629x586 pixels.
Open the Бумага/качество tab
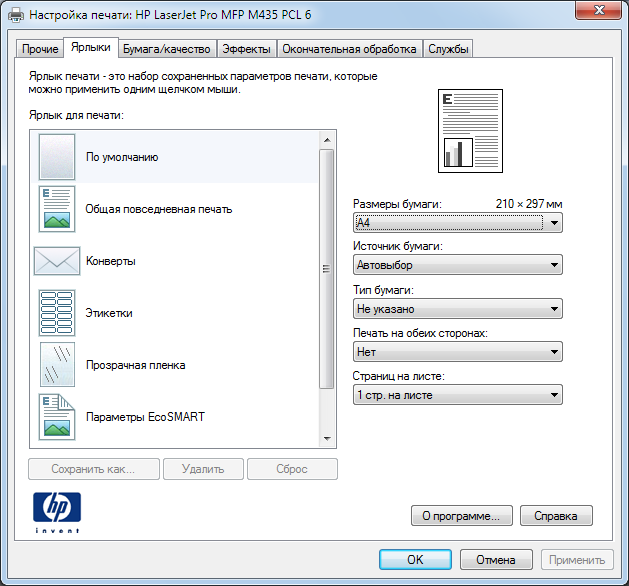(166, 49)
